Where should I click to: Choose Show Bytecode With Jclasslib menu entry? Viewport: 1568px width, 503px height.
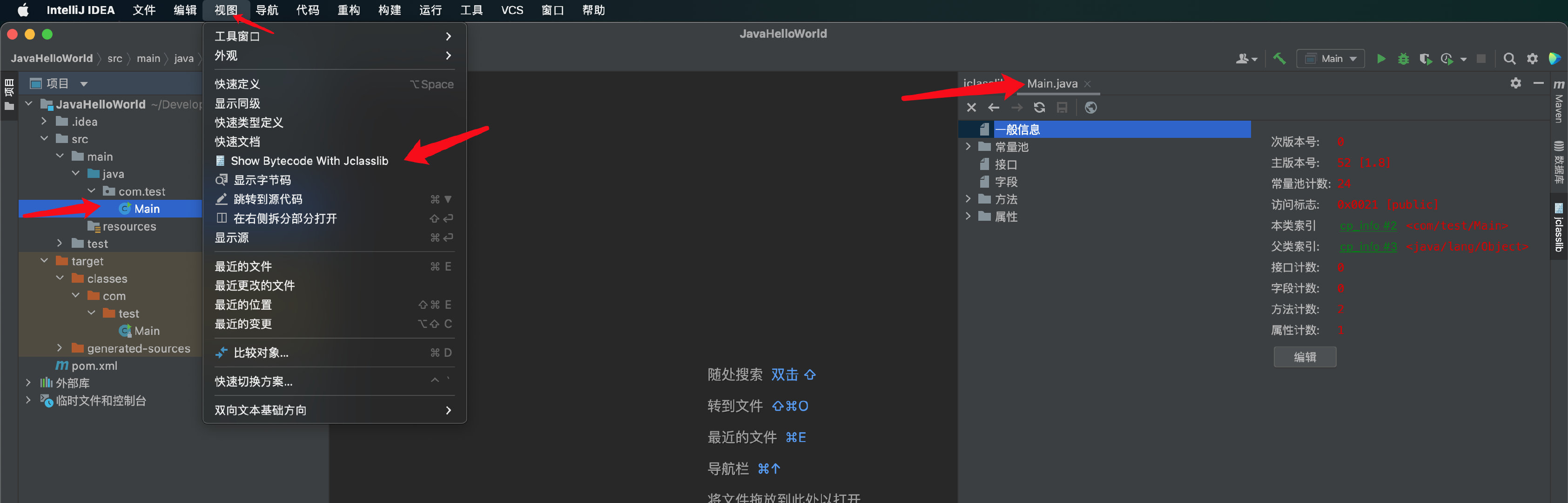click(309, 161)
